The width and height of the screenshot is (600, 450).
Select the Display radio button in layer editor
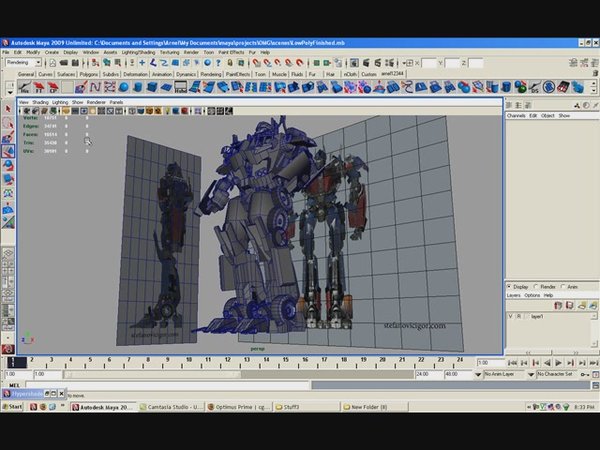pyautogui.click(x=509, y=287)
